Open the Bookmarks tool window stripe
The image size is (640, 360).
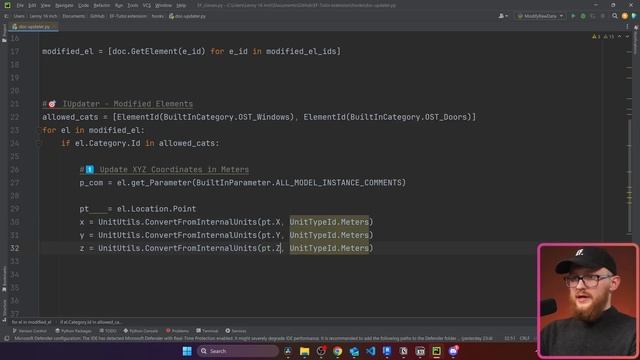4,278
